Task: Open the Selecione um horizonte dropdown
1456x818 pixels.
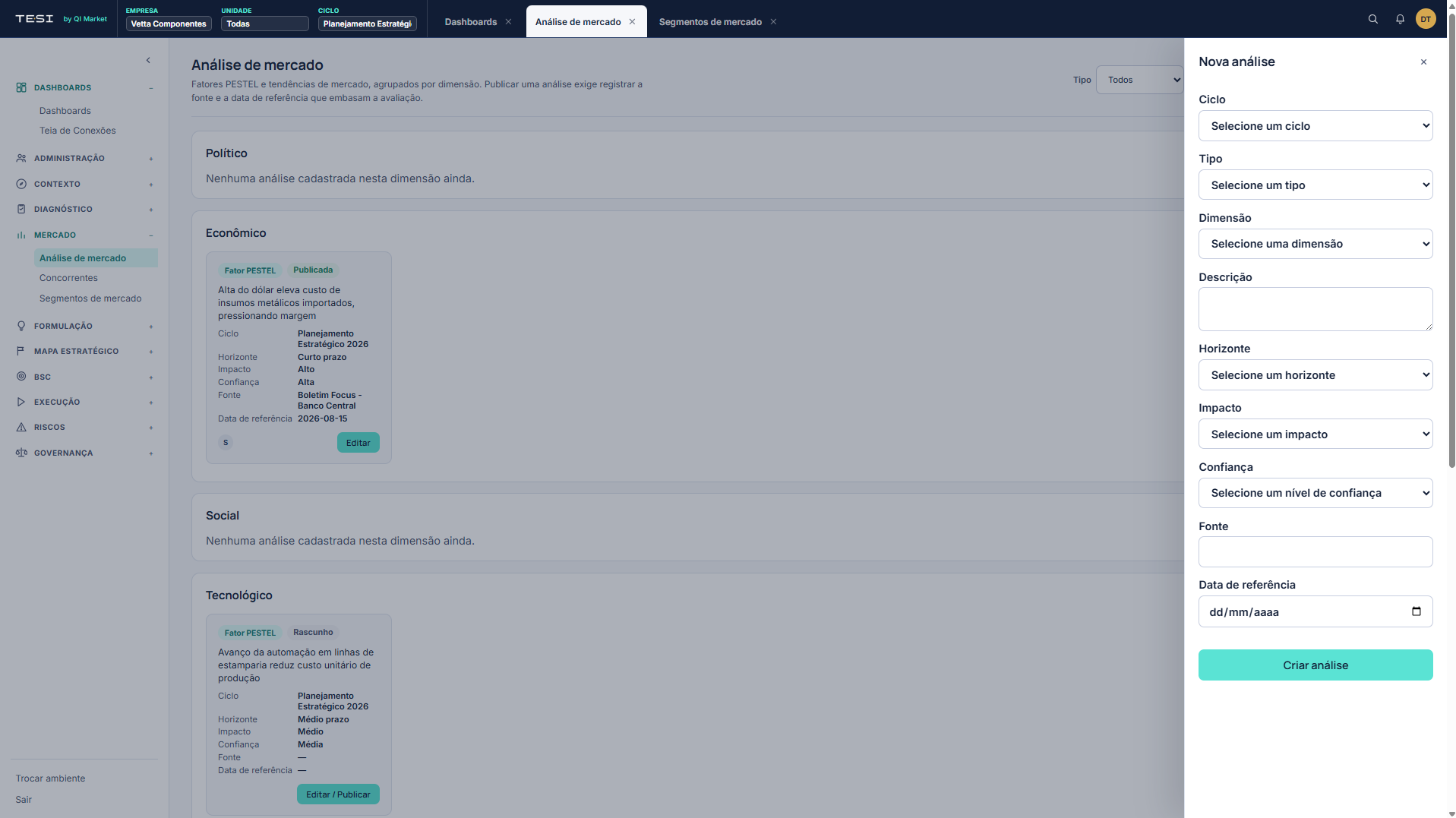Action: (1315, 375)
